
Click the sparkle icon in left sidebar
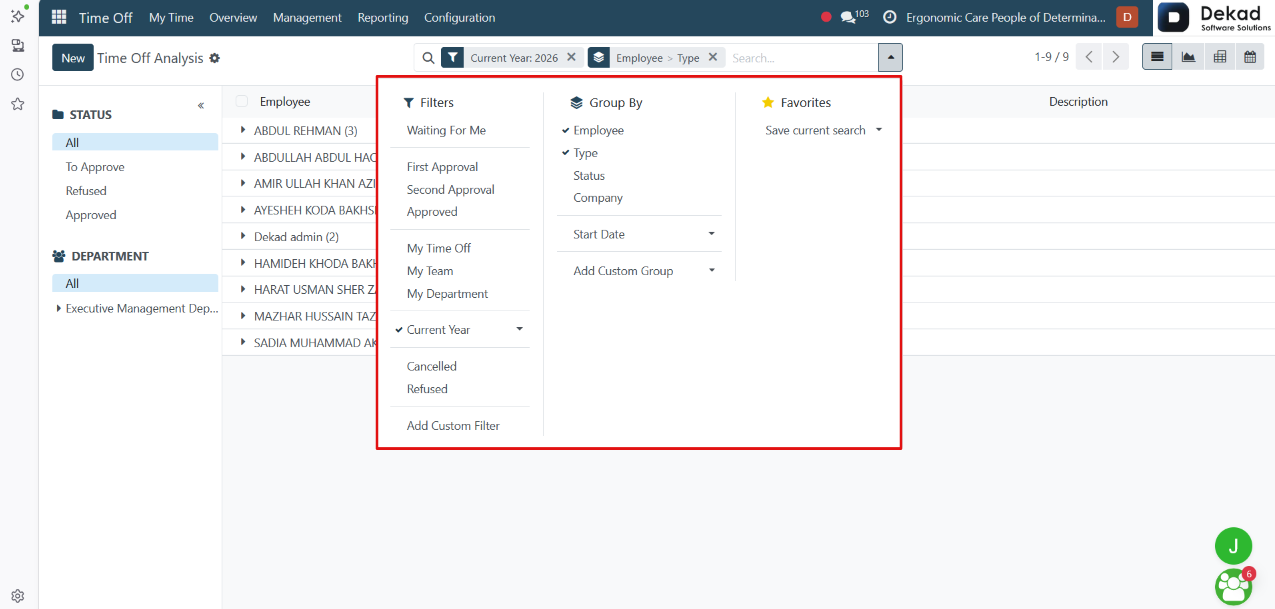click(17, 16)
